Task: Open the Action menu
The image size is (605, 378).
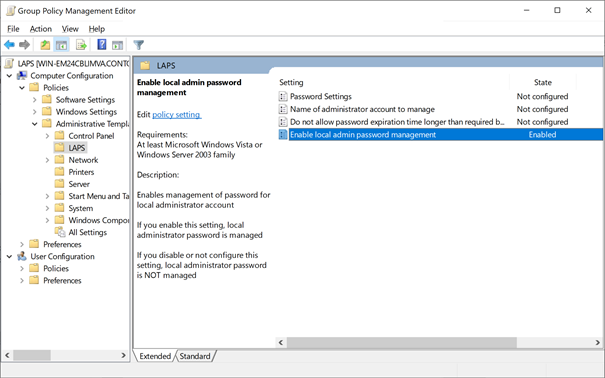Action: click(41, 29)
